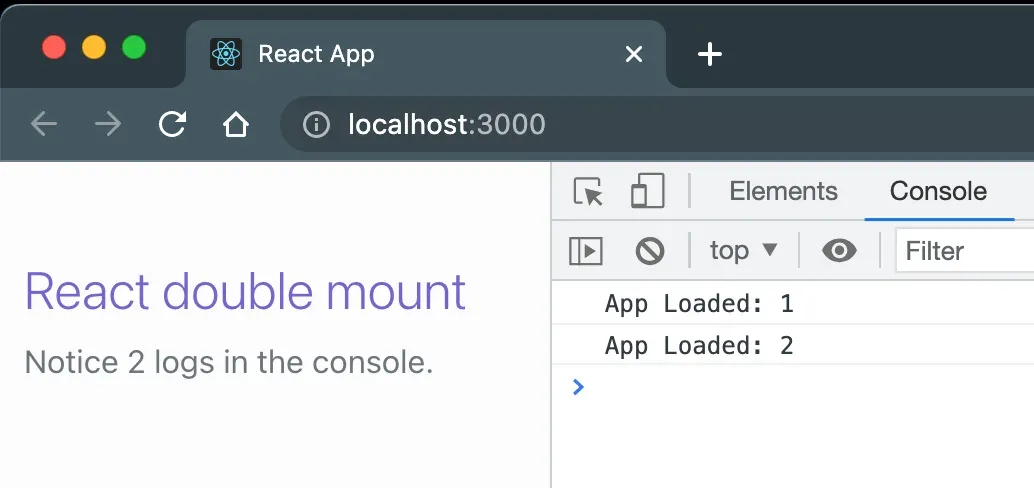Screen dimensions: 1034x488
Task: Show the console sidebar panel
Action: tap(586, 251)
